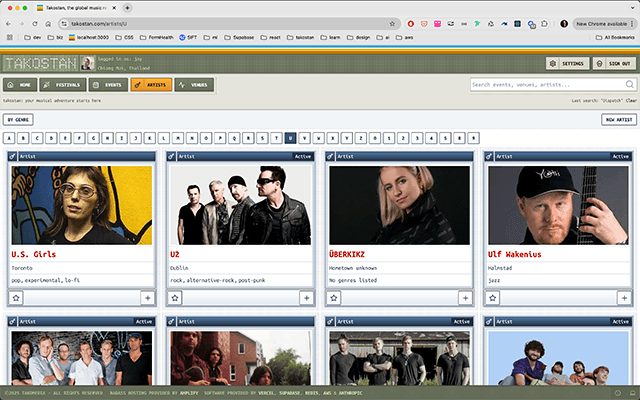Filter artists by letter V
The height and width of the screenshot is (400, 640).
click(304, 138)
